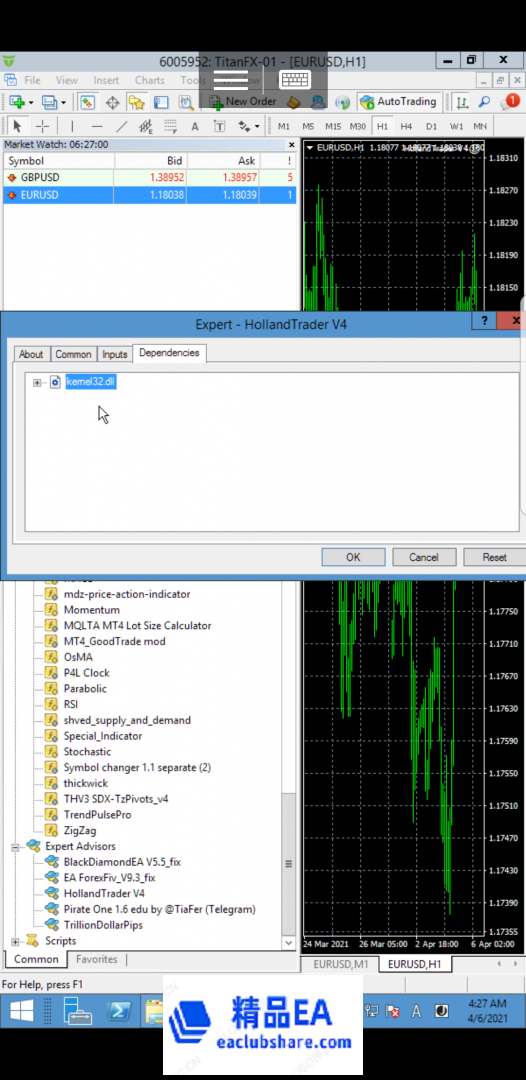Select the vertical line drawing tool
The image size is (526, 1080).
pyautogui.click(x=72, y=126)
